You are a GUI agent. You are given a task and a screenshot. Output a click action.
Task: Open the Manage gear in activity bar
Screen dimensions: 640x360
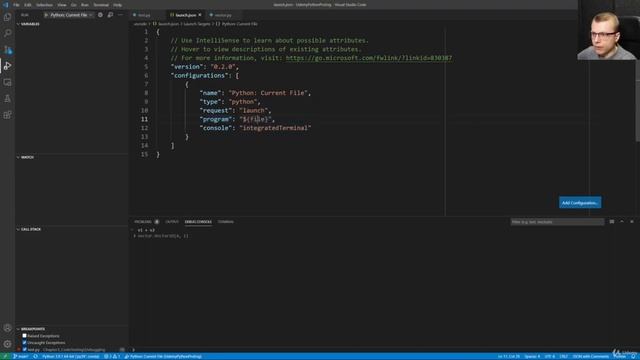[x=7, y=344]
